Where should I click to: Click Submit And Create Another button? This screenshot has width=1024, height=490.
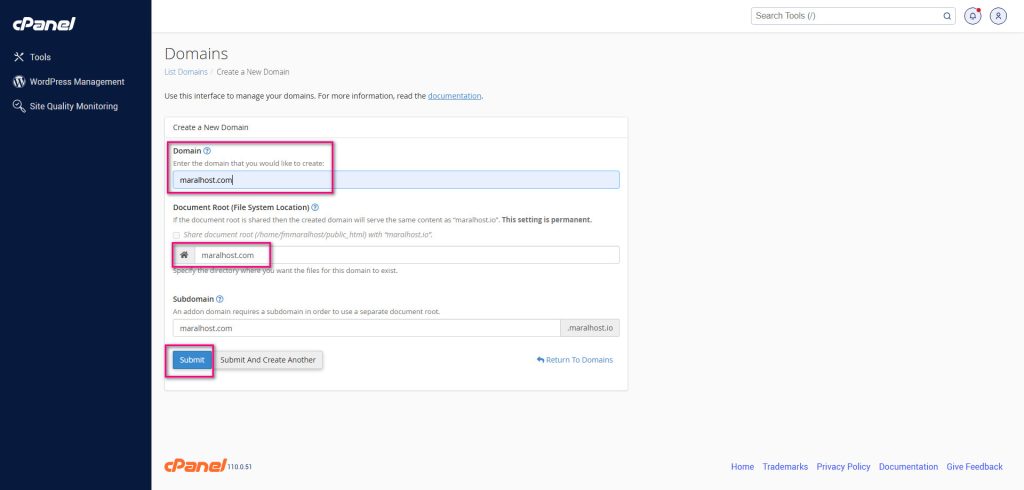268,360
